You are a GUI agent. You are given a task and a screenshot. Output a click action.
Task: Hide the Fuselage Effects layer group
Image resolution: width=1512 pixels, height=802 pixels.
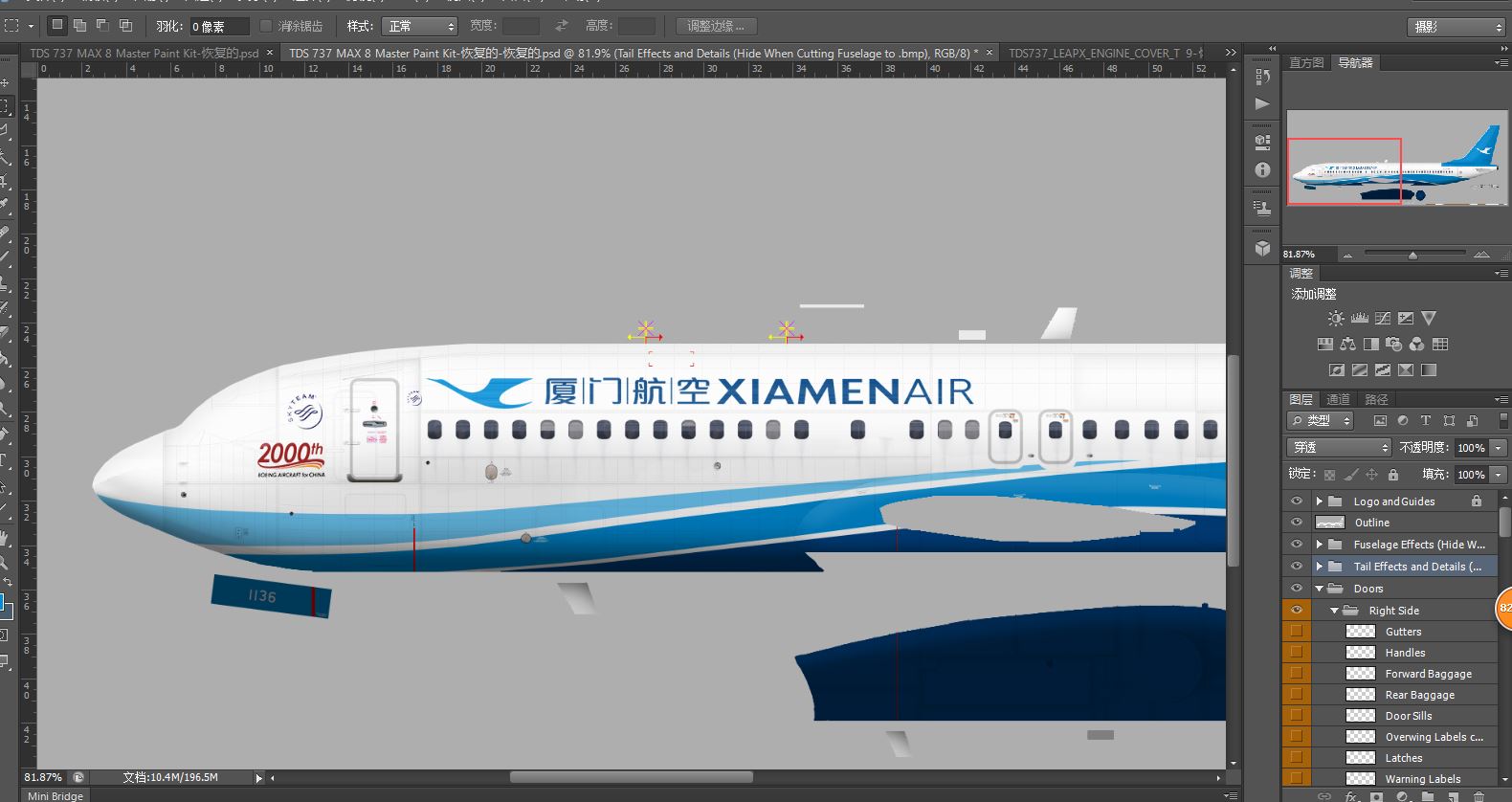1297,545
